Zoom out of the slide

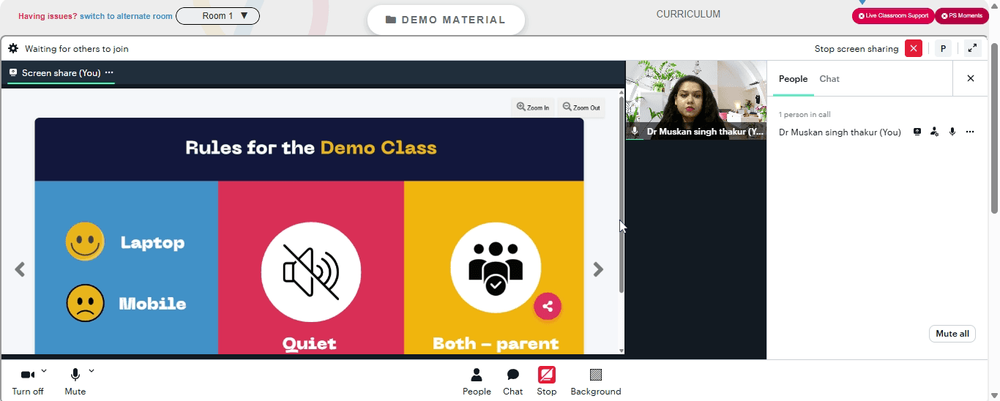(581, 107)
